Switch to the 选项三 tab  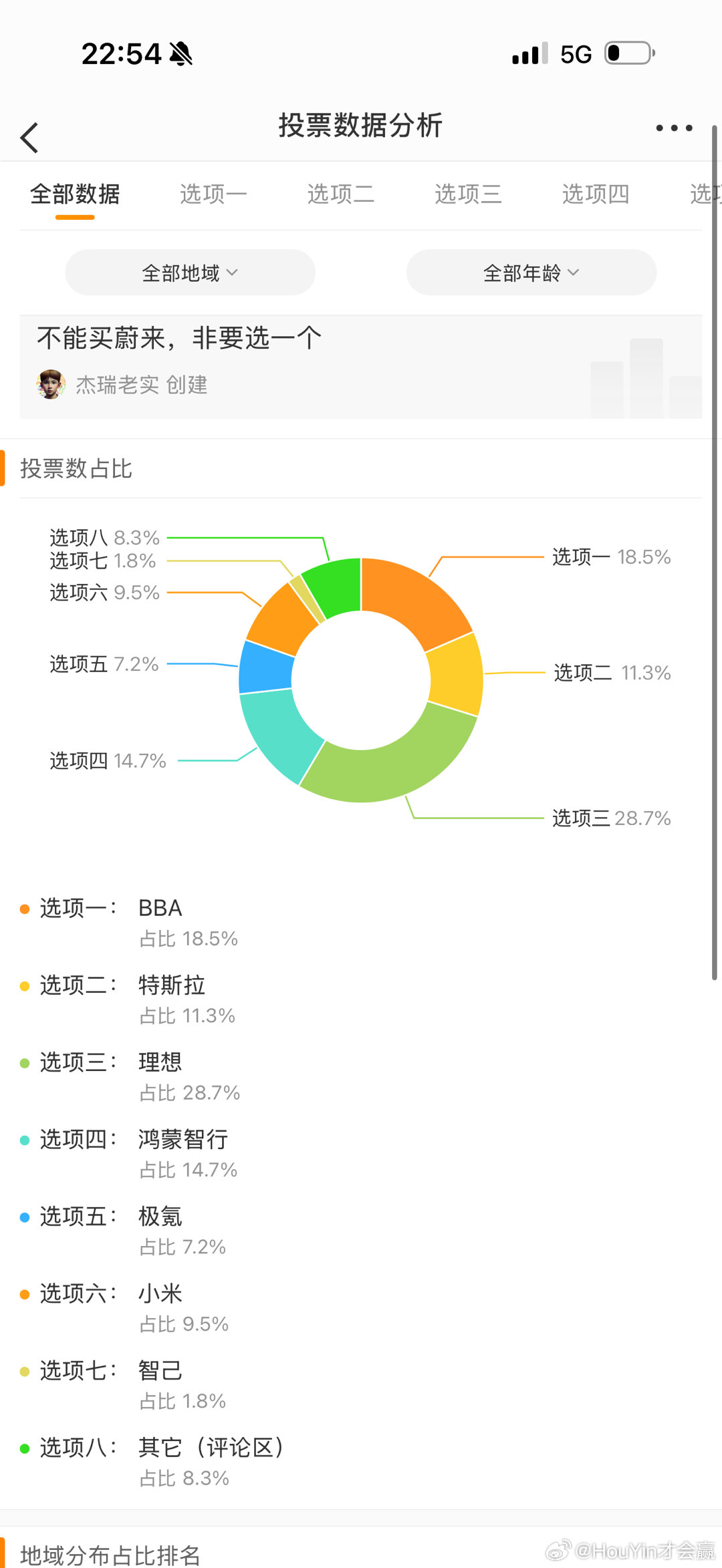click(x=468, y=194)
